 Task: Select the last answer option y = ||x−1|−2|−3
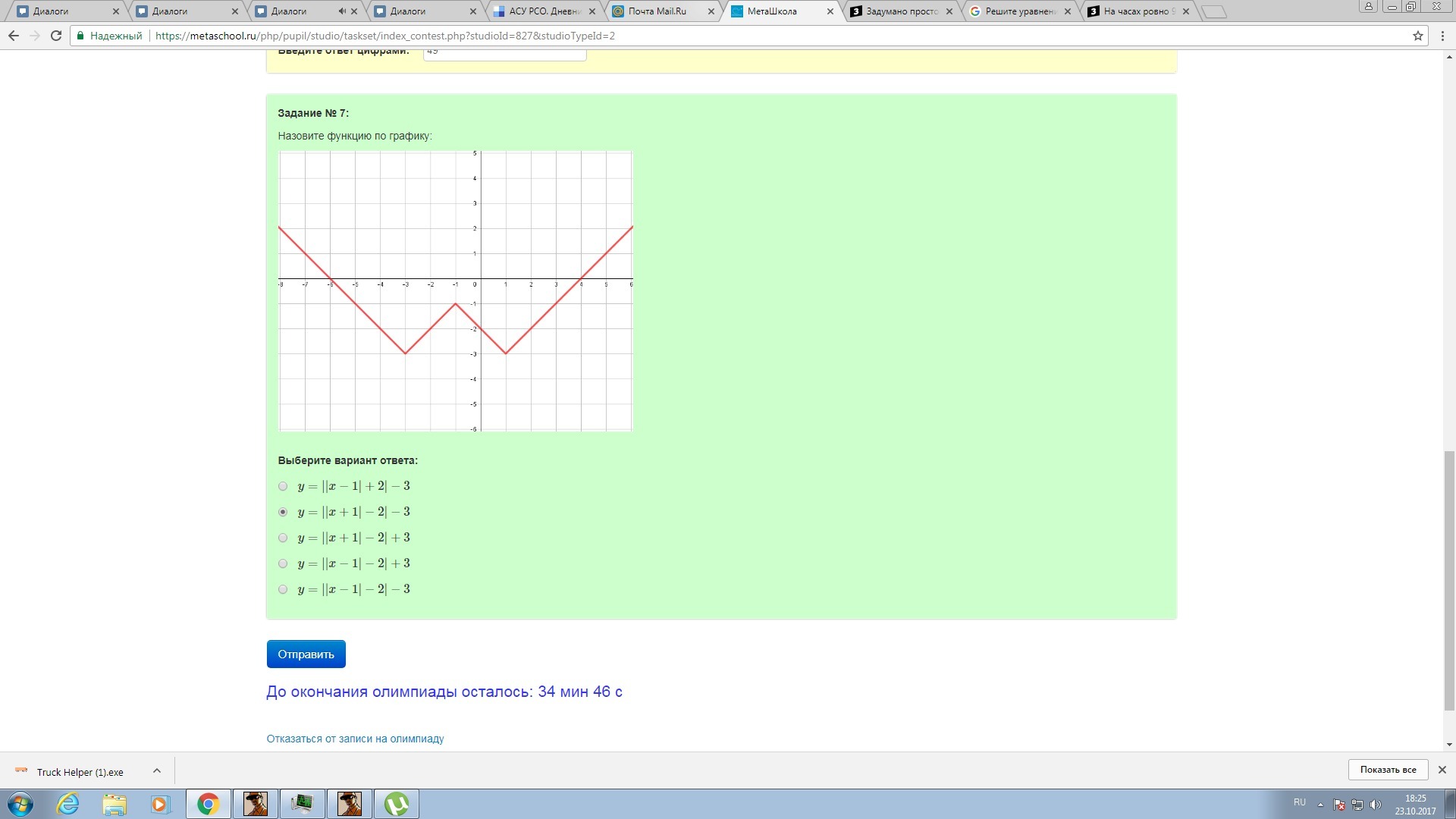(x=283, y=589)
